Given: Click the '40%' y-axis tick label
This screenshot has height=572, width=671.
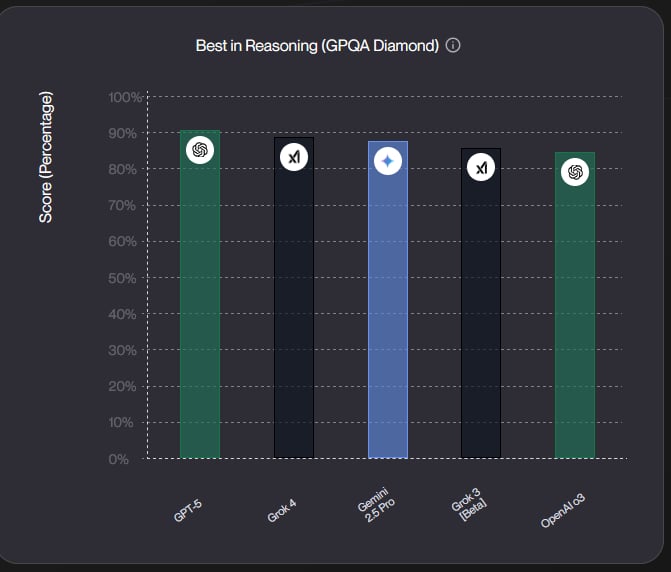Looking at the screenshot, I should pyautogui.click(x=122, y=314).
